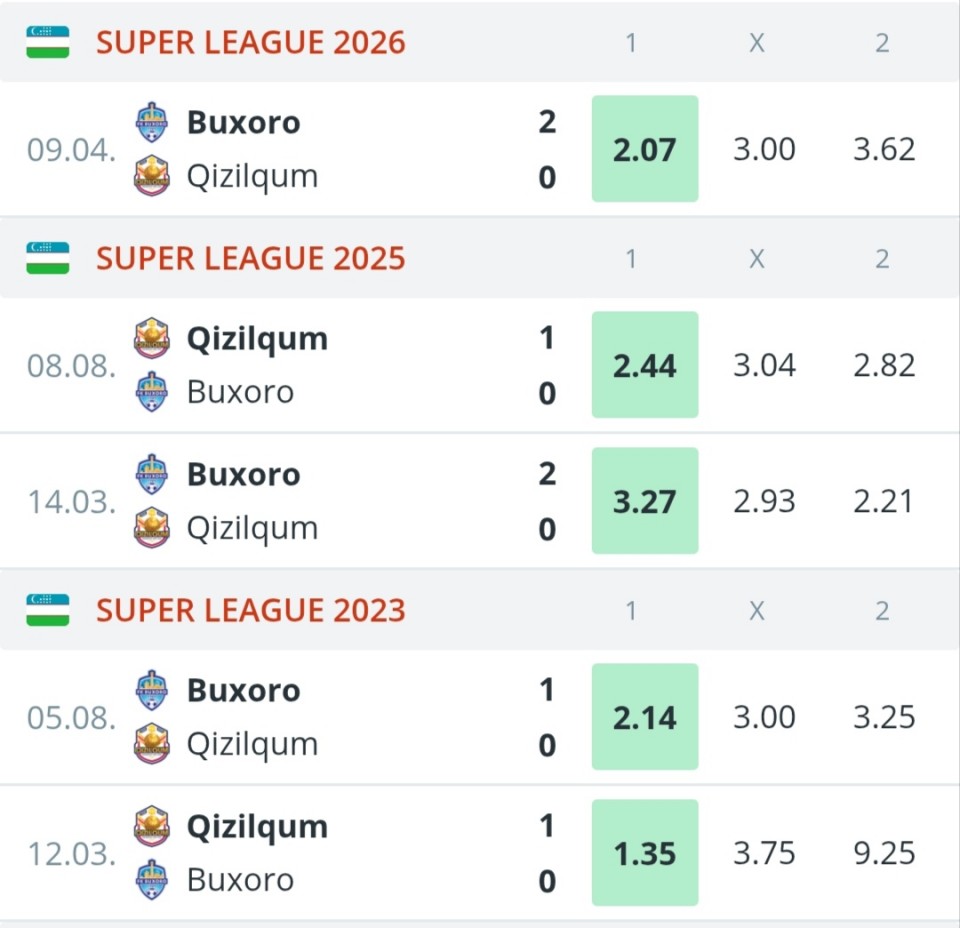Click Buxoro's crest in the 09.04. match
This screenshot has width=960, height=928.
pyautogui.click(x=152, y=122)
